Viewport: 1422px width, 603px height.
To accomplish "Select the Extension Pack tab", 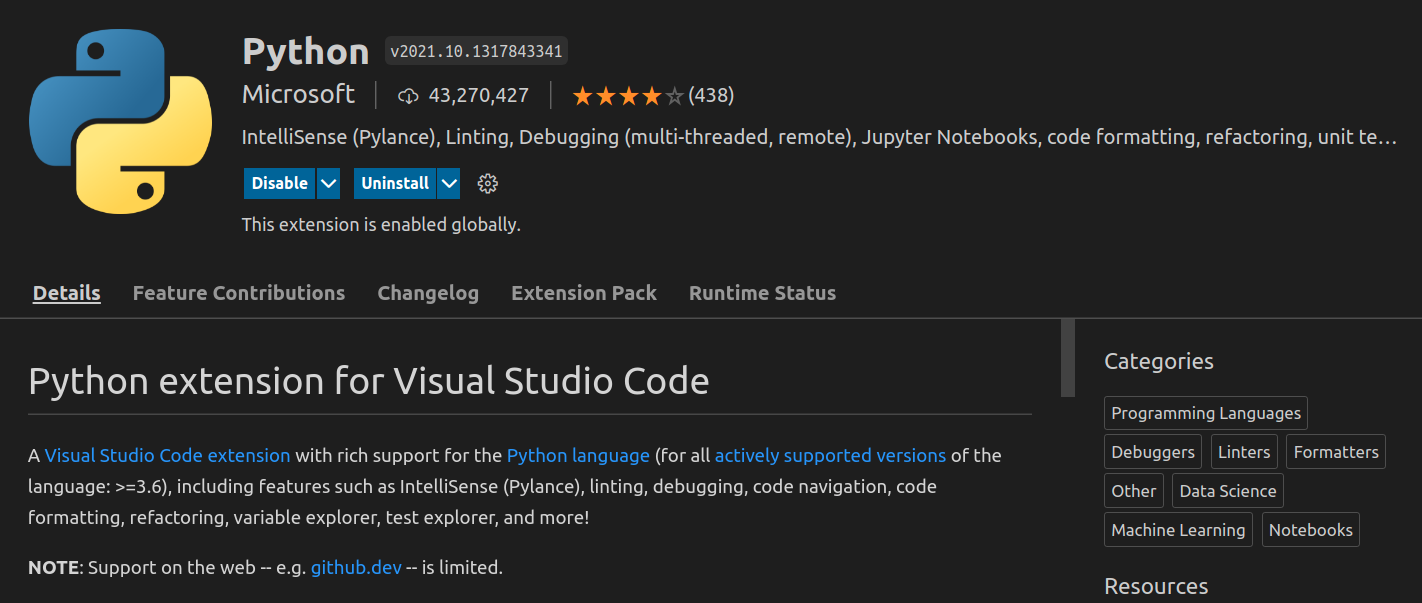I will coord(584,293).
